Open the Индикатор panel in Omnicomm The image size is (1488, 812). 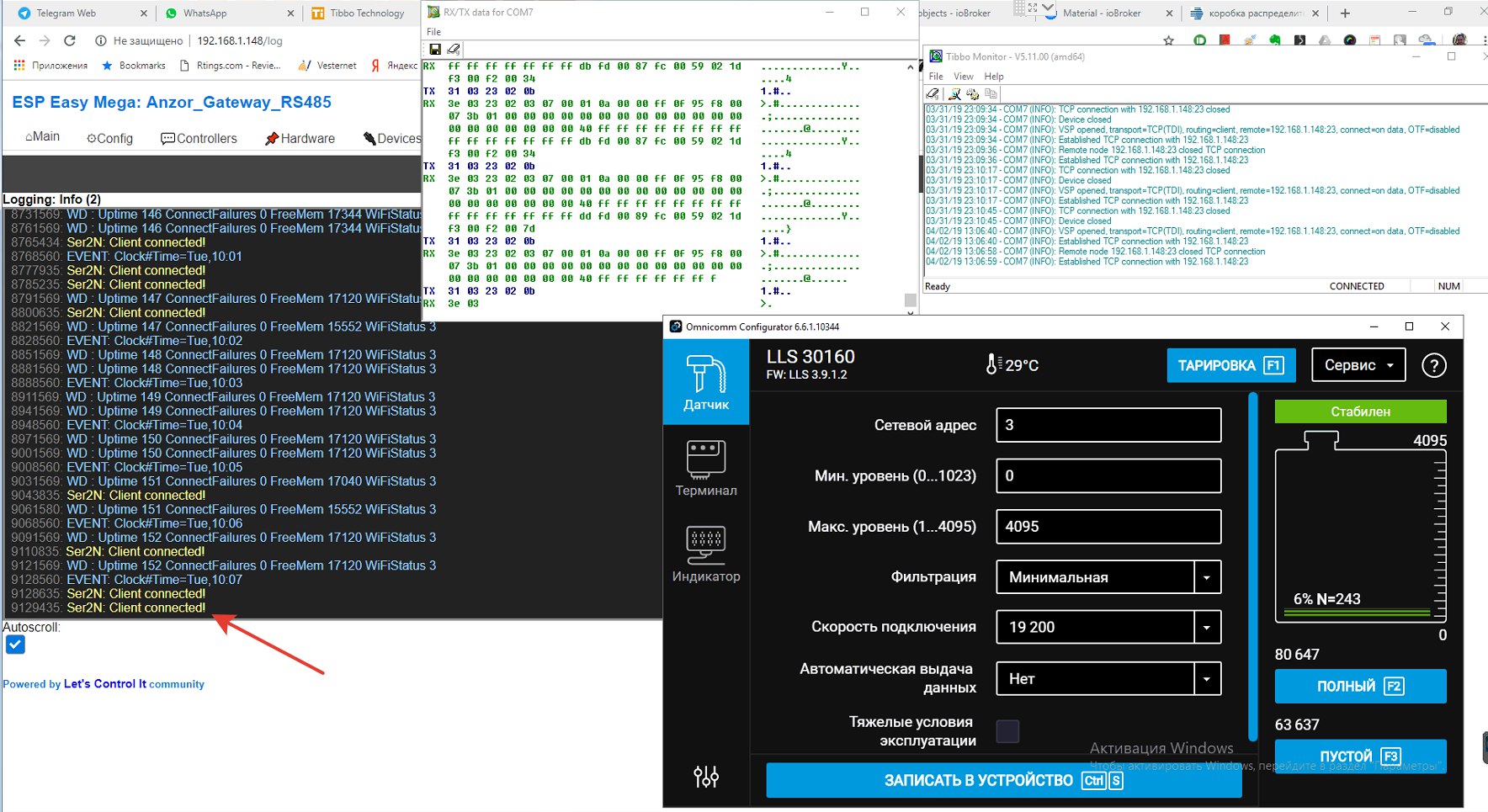705,554
